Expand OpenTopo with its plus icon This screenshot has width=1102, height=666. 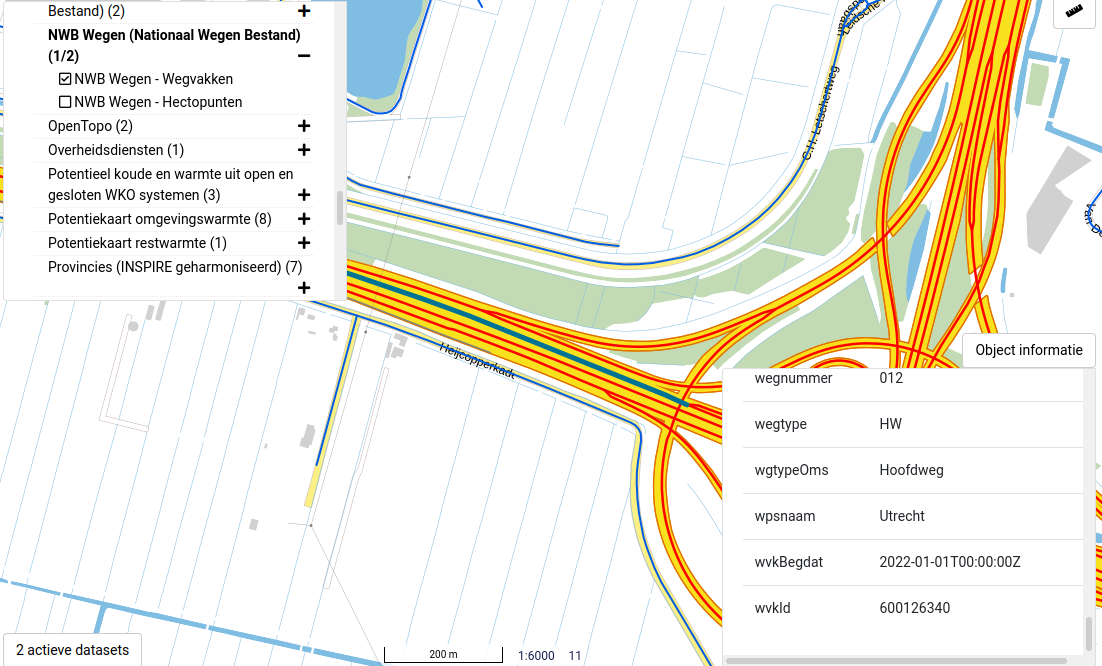point(304,126)
